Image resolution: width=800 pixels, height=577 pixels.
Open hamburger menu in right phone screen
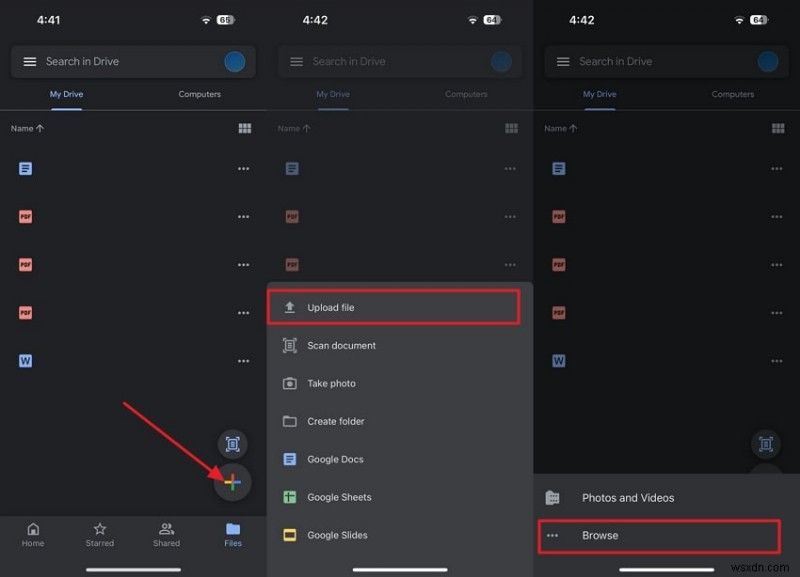pos(563,62)
